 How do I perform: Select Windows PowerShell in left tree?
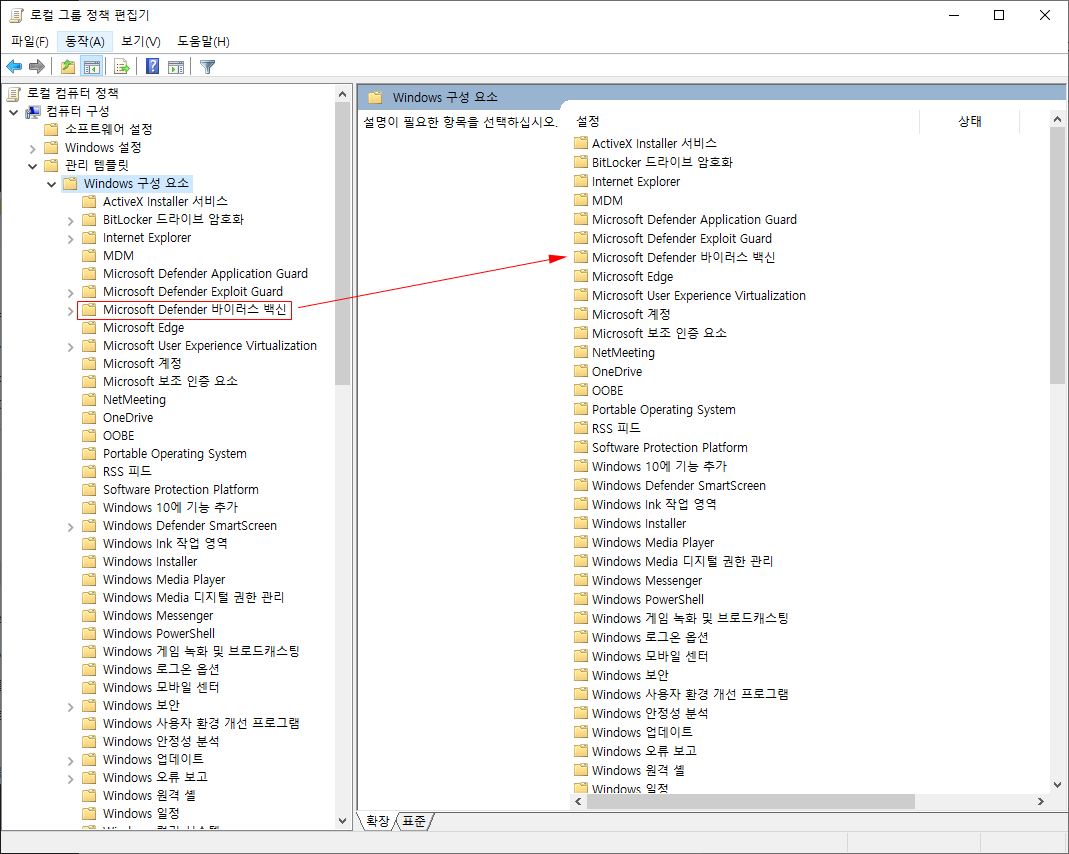point(159,634)
